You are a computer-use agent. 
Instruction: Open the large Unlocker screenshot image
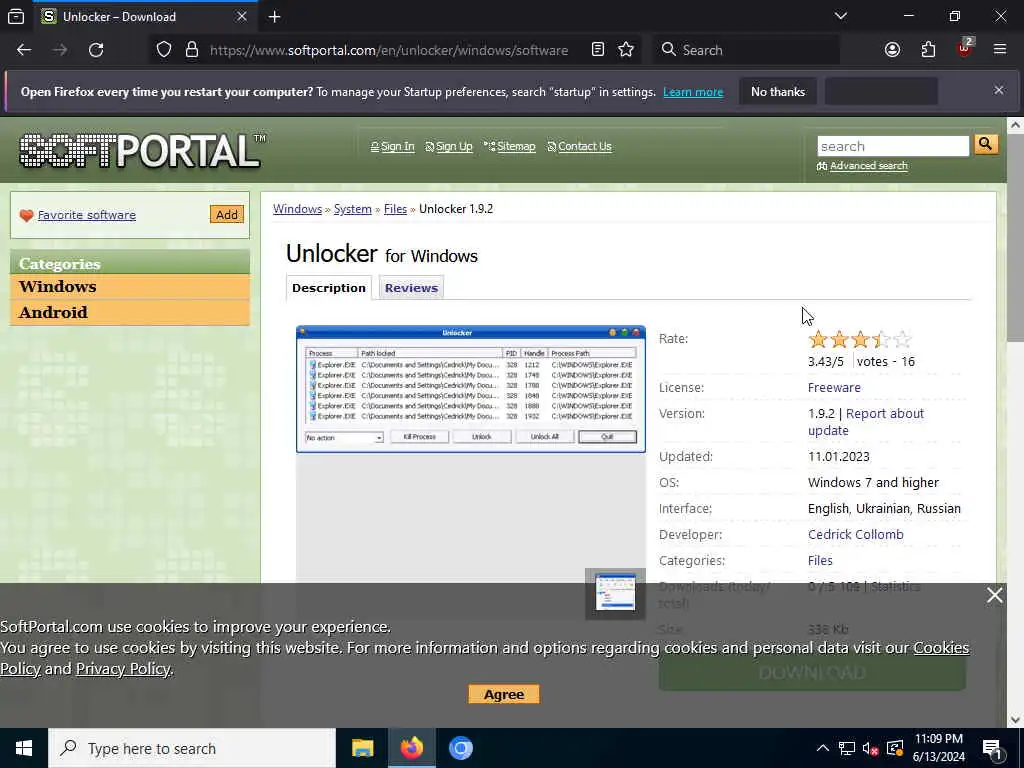tap(471, 389)
